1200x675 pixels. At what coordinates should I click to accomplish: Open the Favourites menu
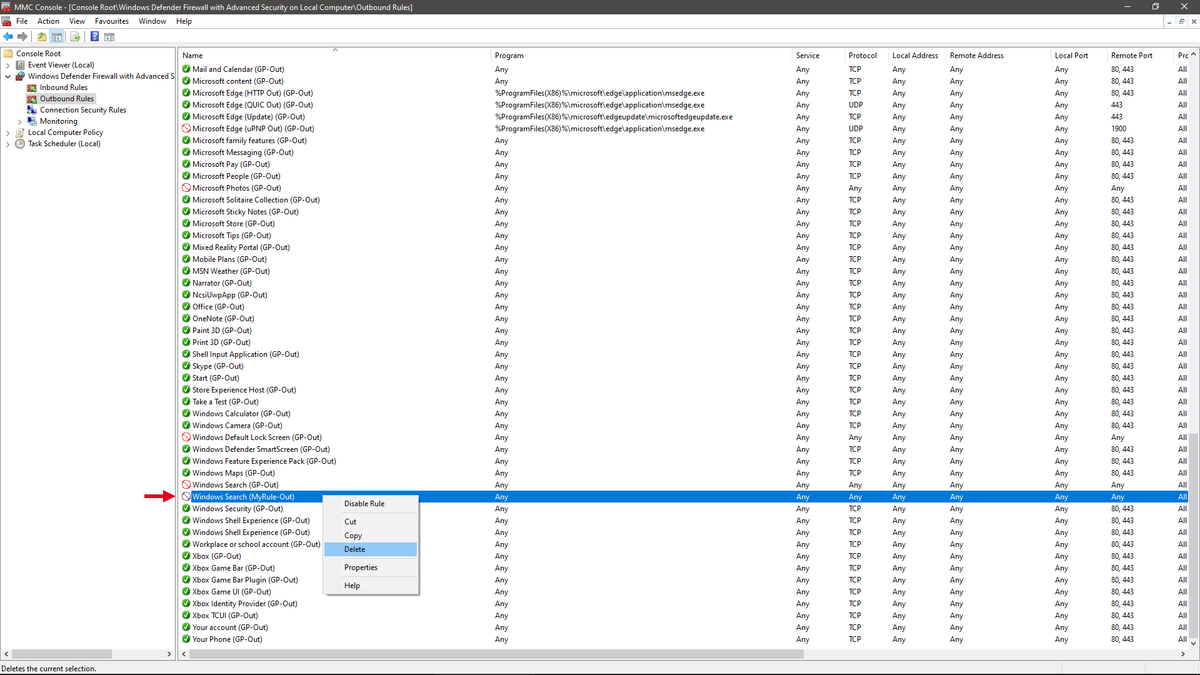tap(112, 21)
